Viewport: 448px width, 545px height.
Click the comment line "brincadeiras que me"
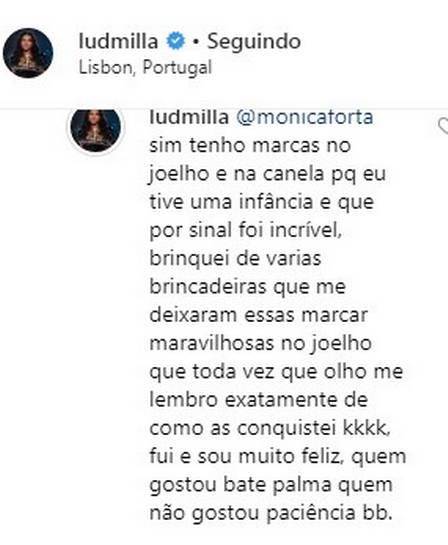[x=247, y=287]
